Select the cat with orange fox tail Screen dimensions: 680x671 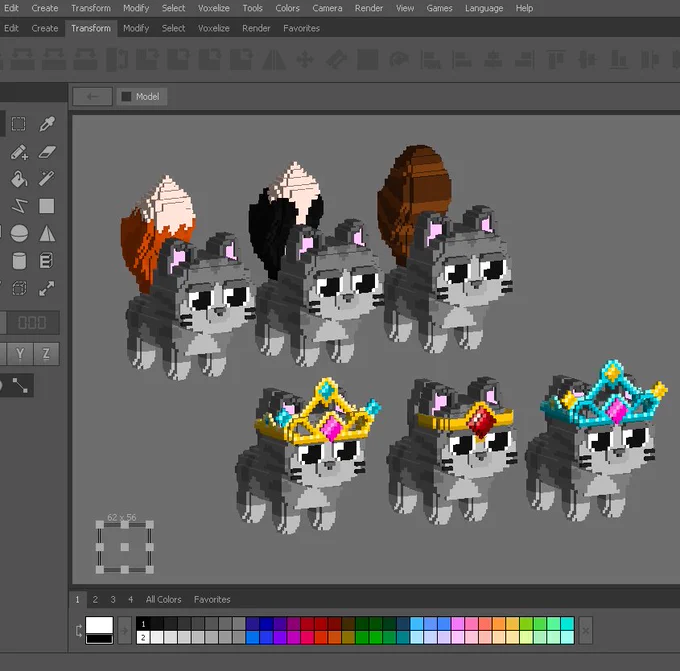[186, 278]
